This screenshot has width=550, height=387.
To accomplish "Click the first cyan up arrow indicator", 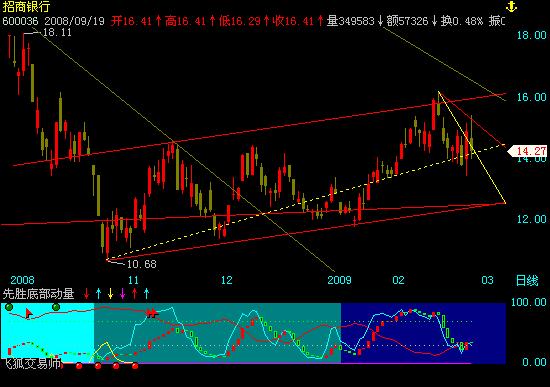I will click(99, 294).
